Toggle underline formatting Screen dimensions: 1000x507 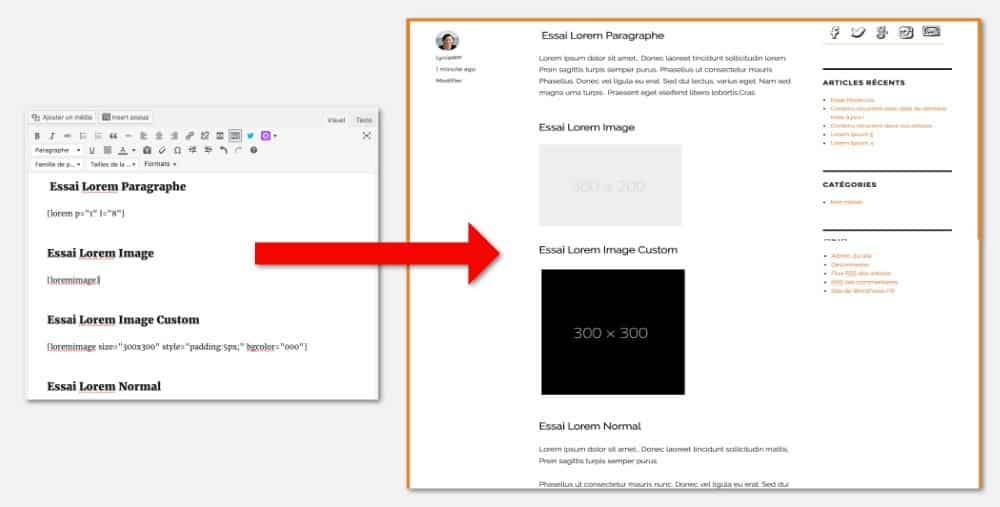coord(92,150)
